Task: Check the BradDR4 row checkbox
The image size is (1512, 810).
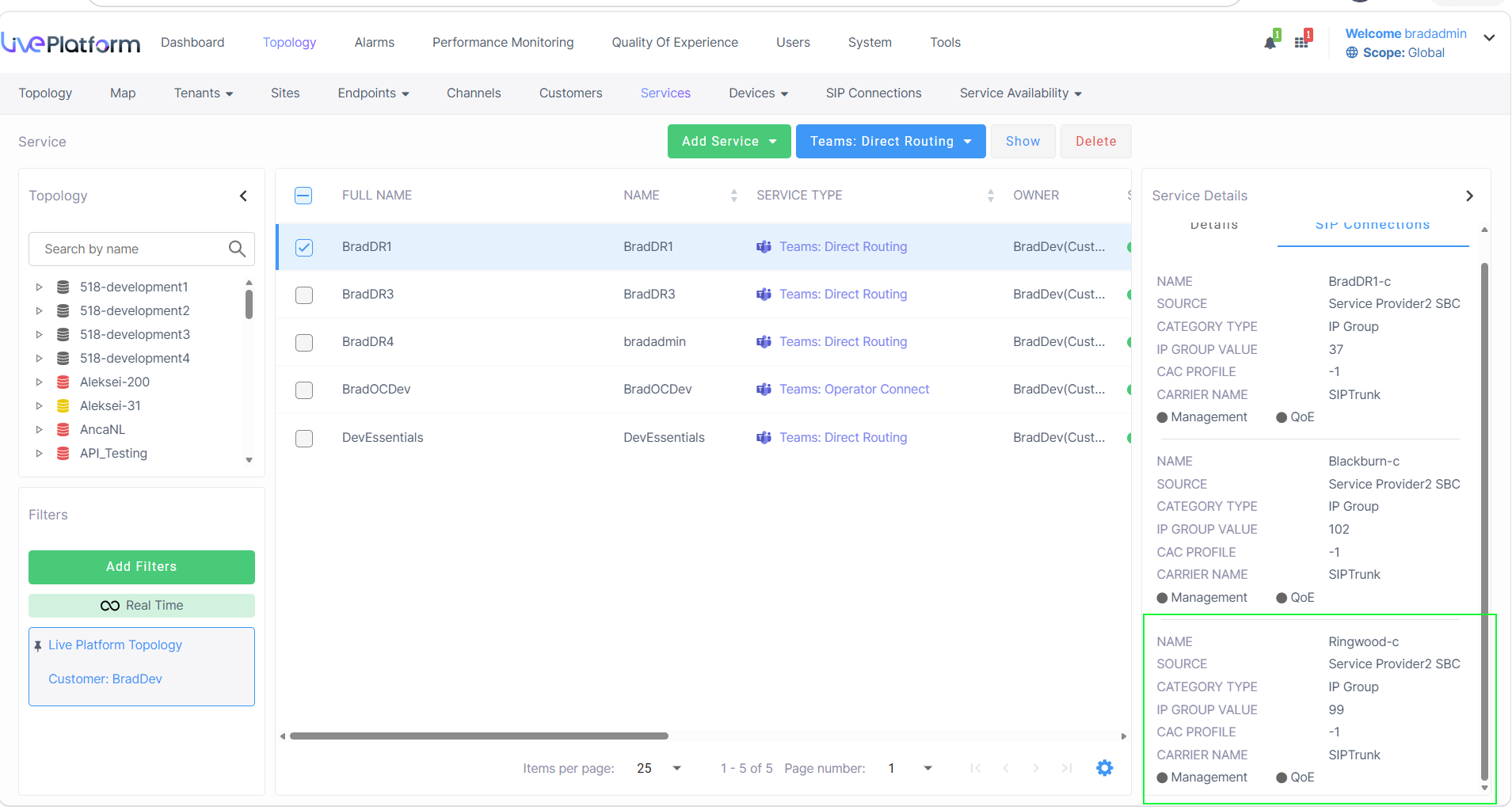Action: (x=304, y=343)
